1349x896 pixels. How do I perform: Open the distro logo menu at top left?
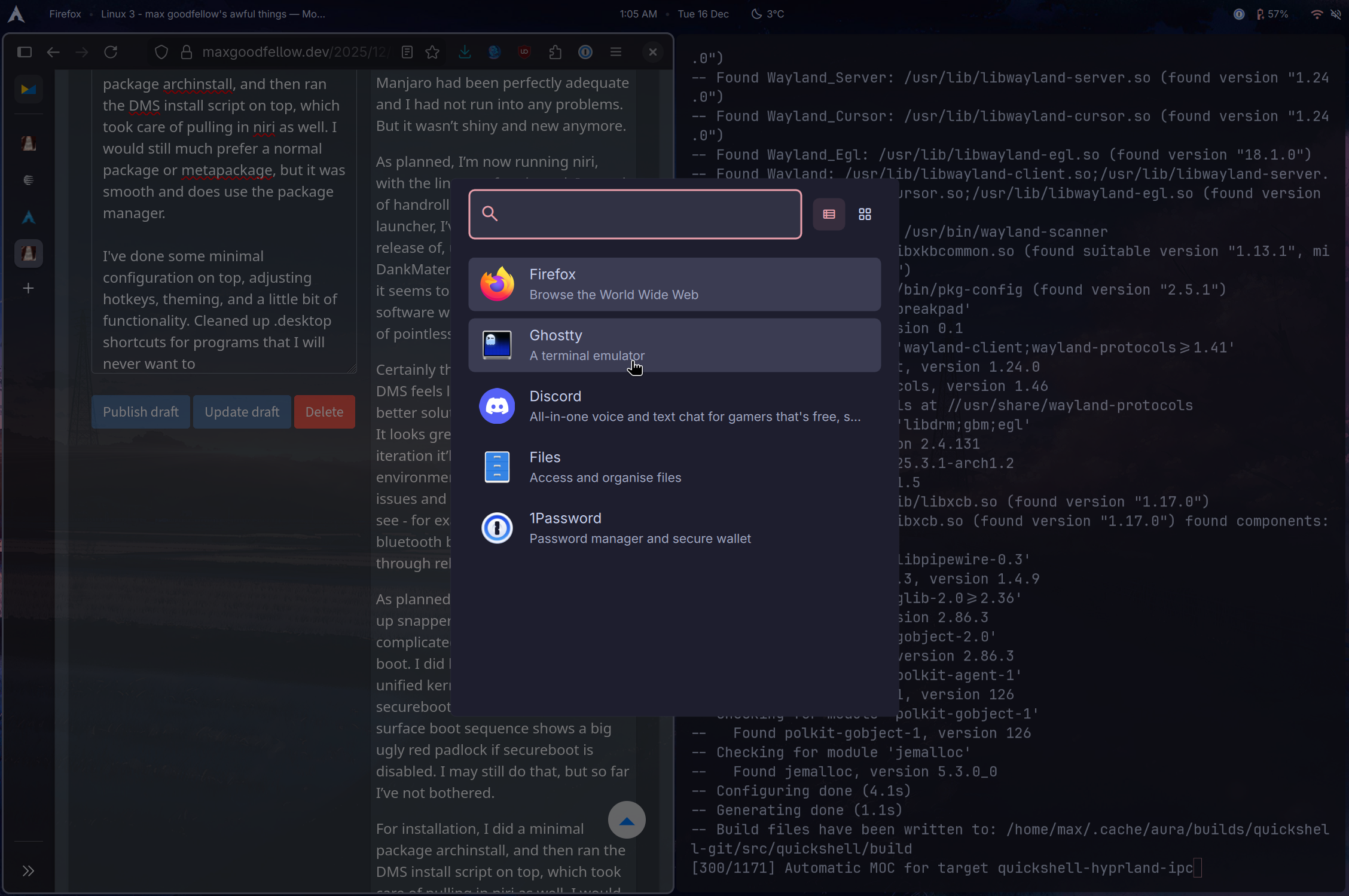[x=15, y=14]
